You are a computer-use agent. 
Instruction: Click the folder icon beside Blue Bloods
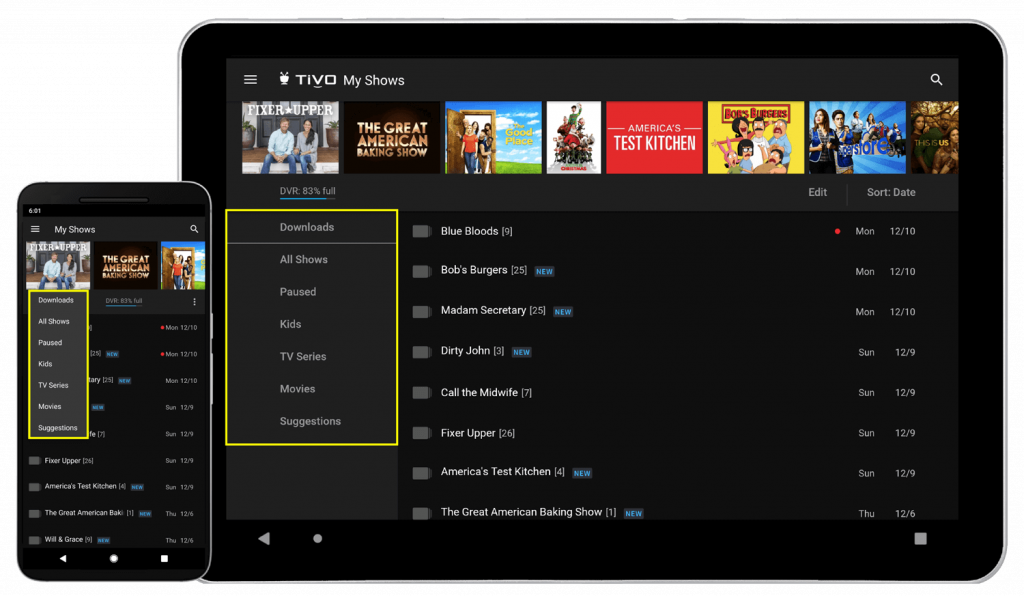(x=422, y=231)
